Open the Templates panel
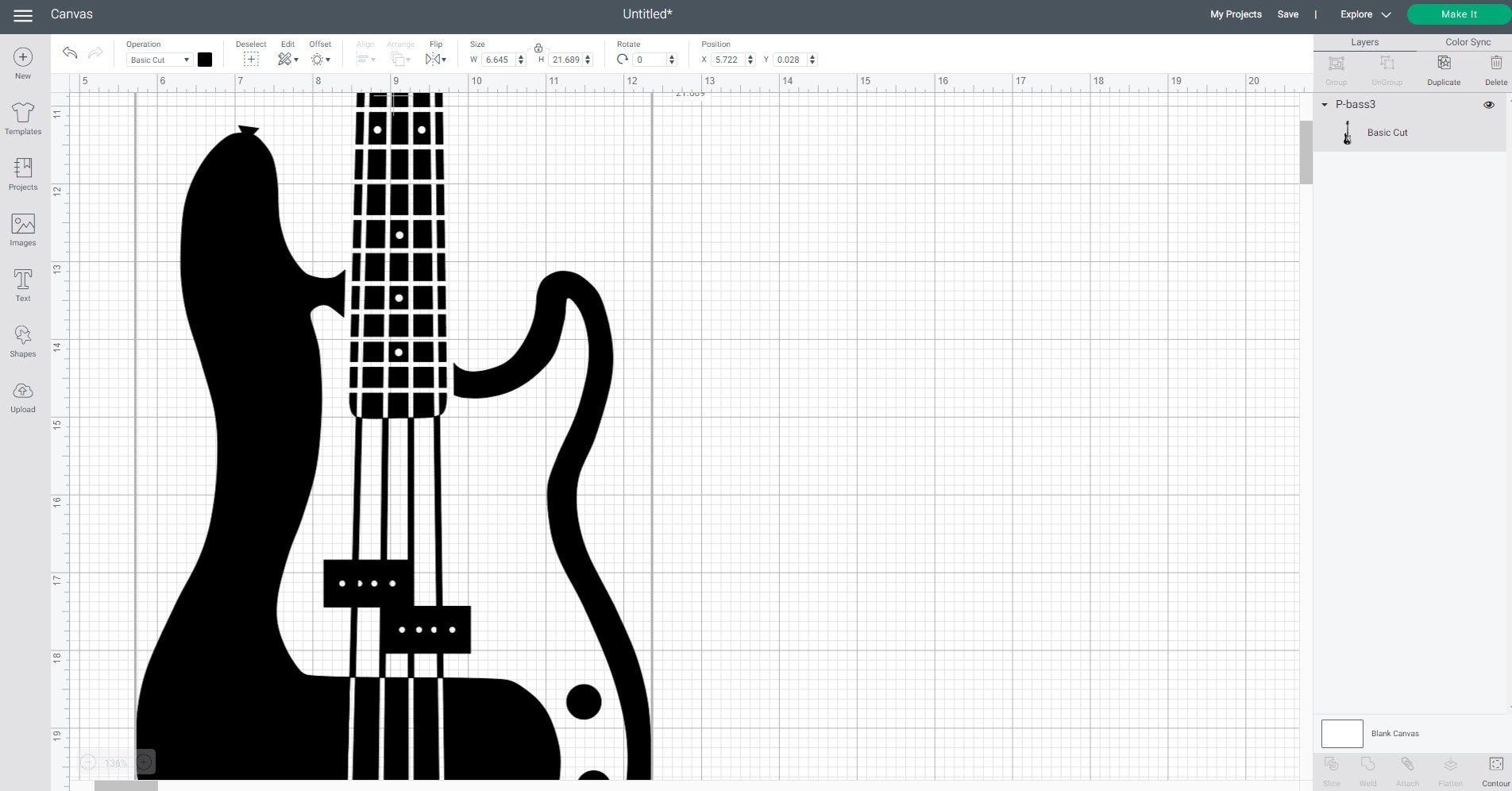 22,118
